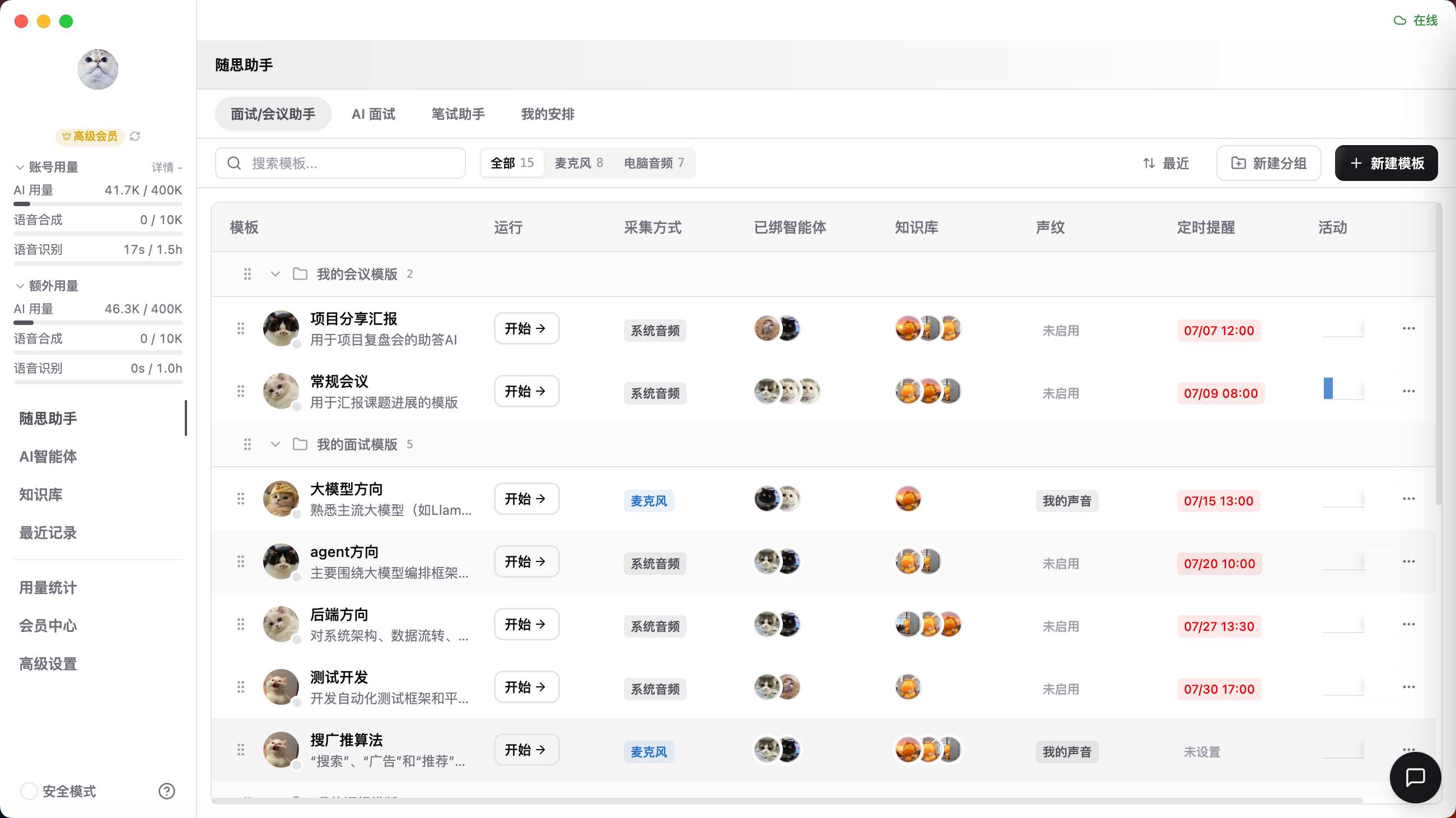This screenshot has width=1456, height=818.
Task: Filter templates by 全部
Action: point(511,164)
